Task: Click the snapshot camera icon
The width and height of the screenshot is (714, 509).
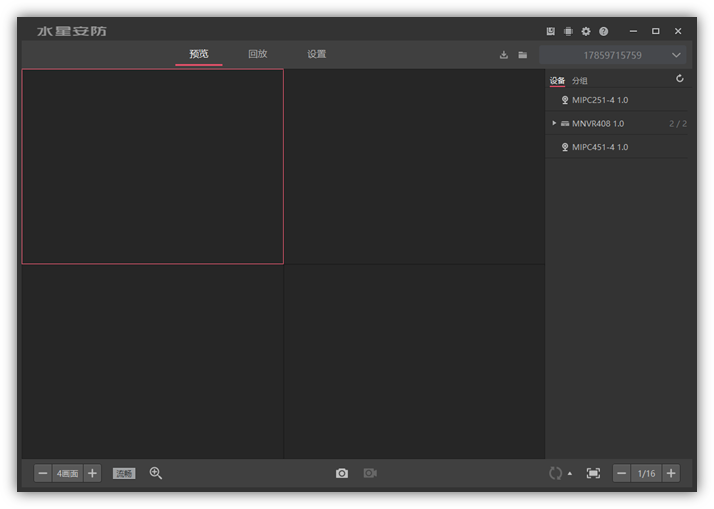Action: (342, 473)
